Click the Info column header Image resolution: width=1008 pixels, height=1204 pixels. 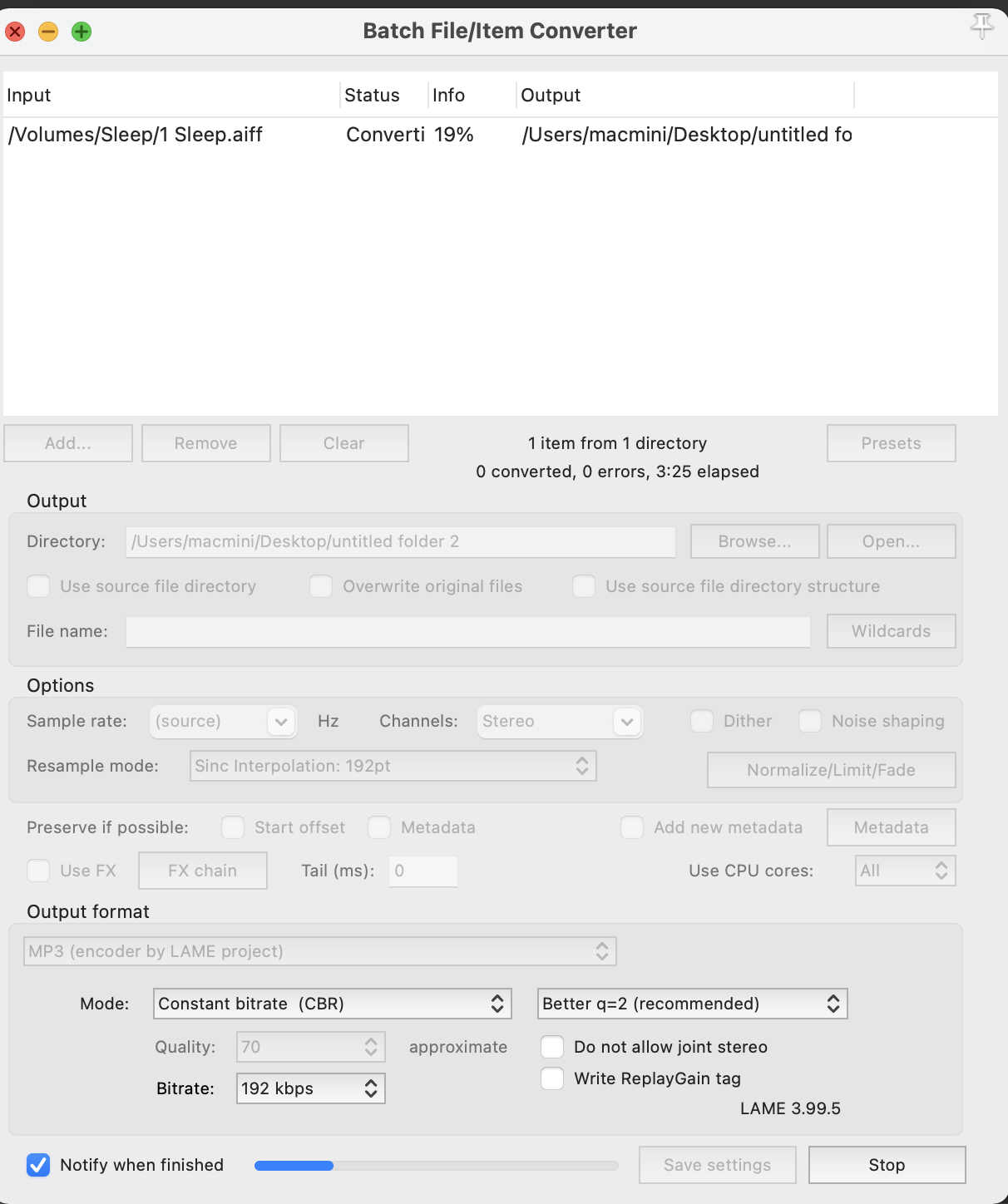click(472, 95)
